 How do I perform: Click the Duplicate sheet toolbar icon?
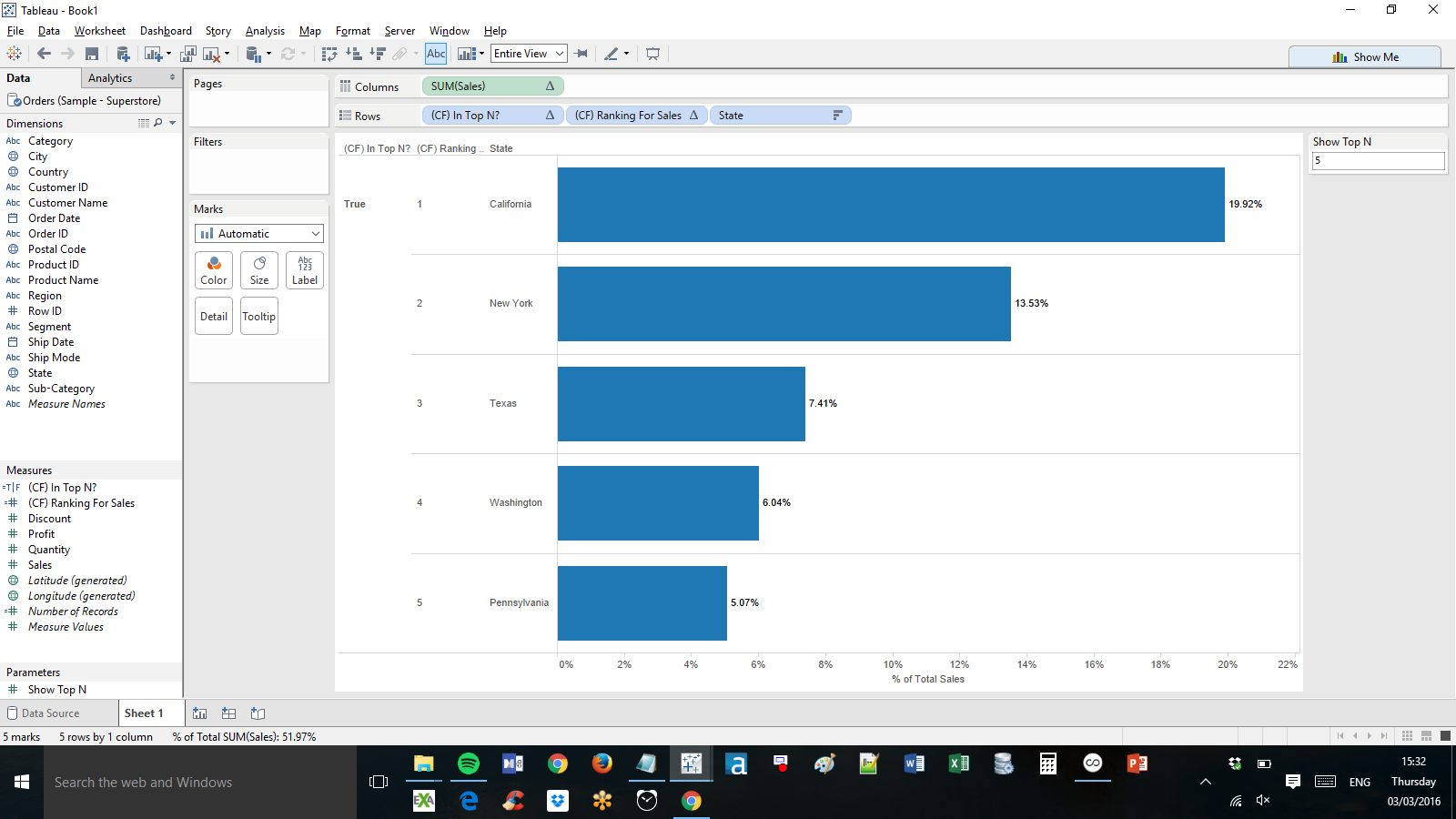tap(188, 55)
